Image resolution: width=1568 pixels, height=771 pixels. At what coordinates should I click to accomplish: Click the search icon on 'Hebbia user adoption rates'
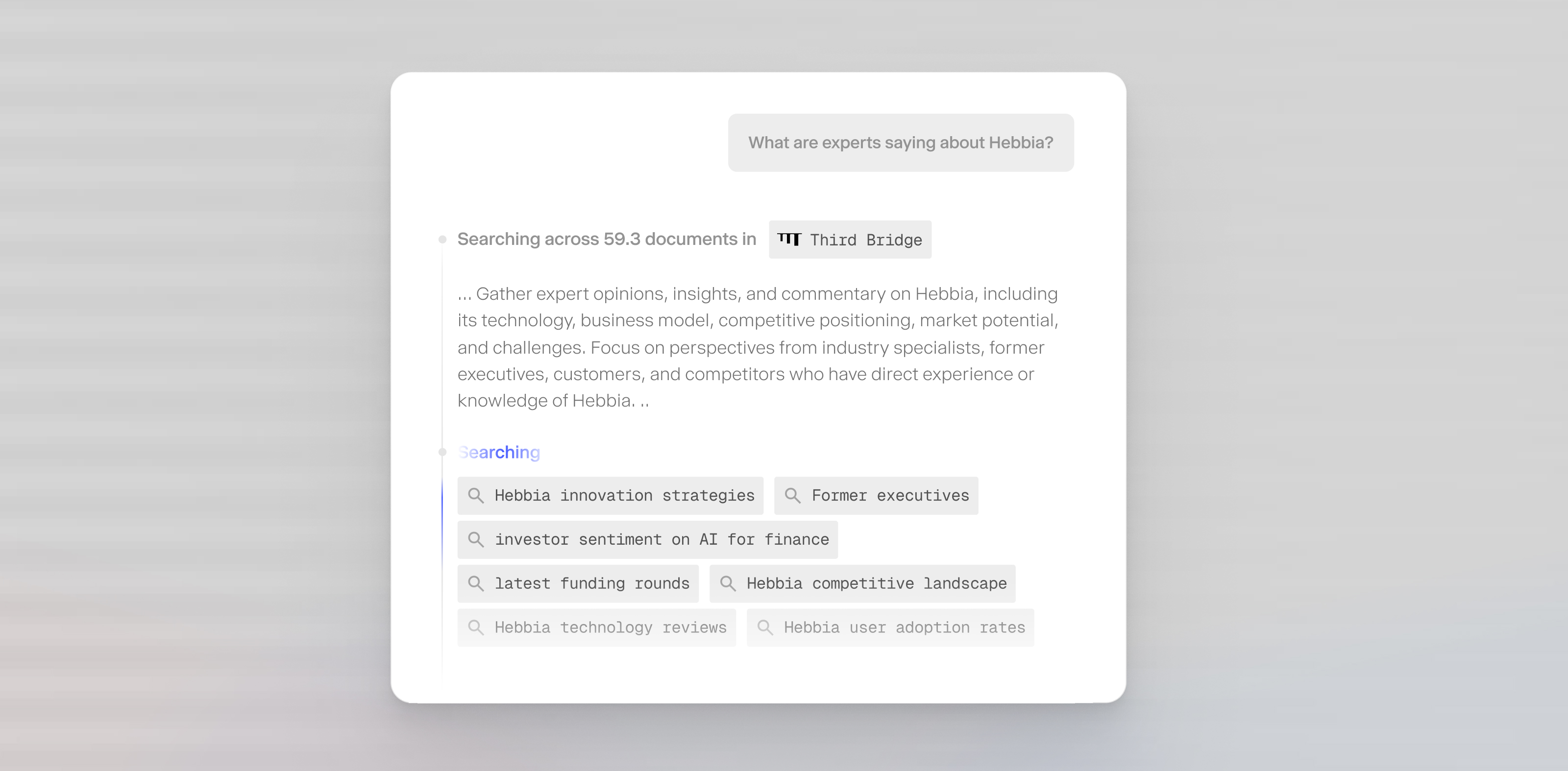point(766,627)
